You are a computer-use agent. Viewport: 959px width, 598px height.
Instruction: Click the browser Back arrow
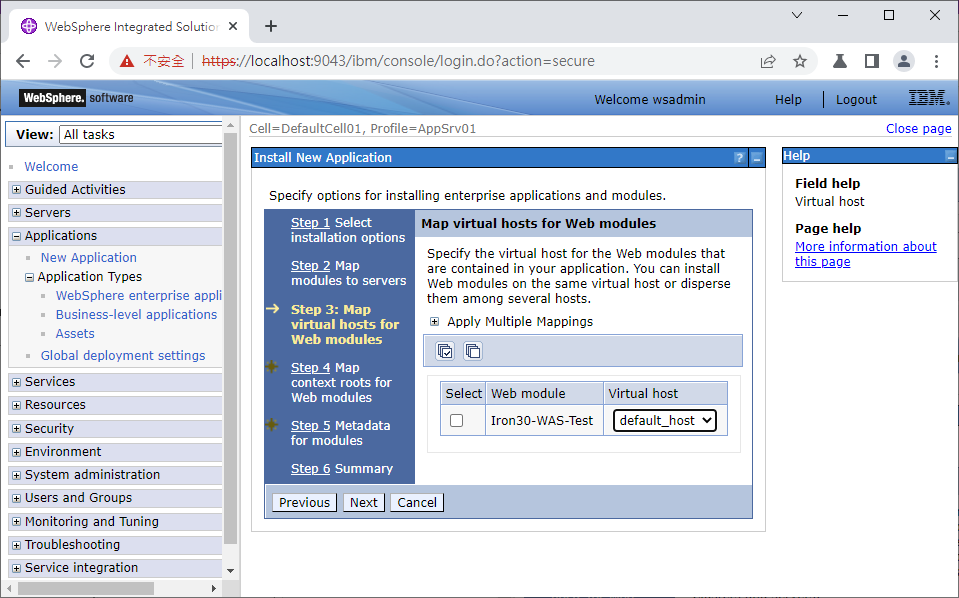pyautogui.click(x=23, y=61)
